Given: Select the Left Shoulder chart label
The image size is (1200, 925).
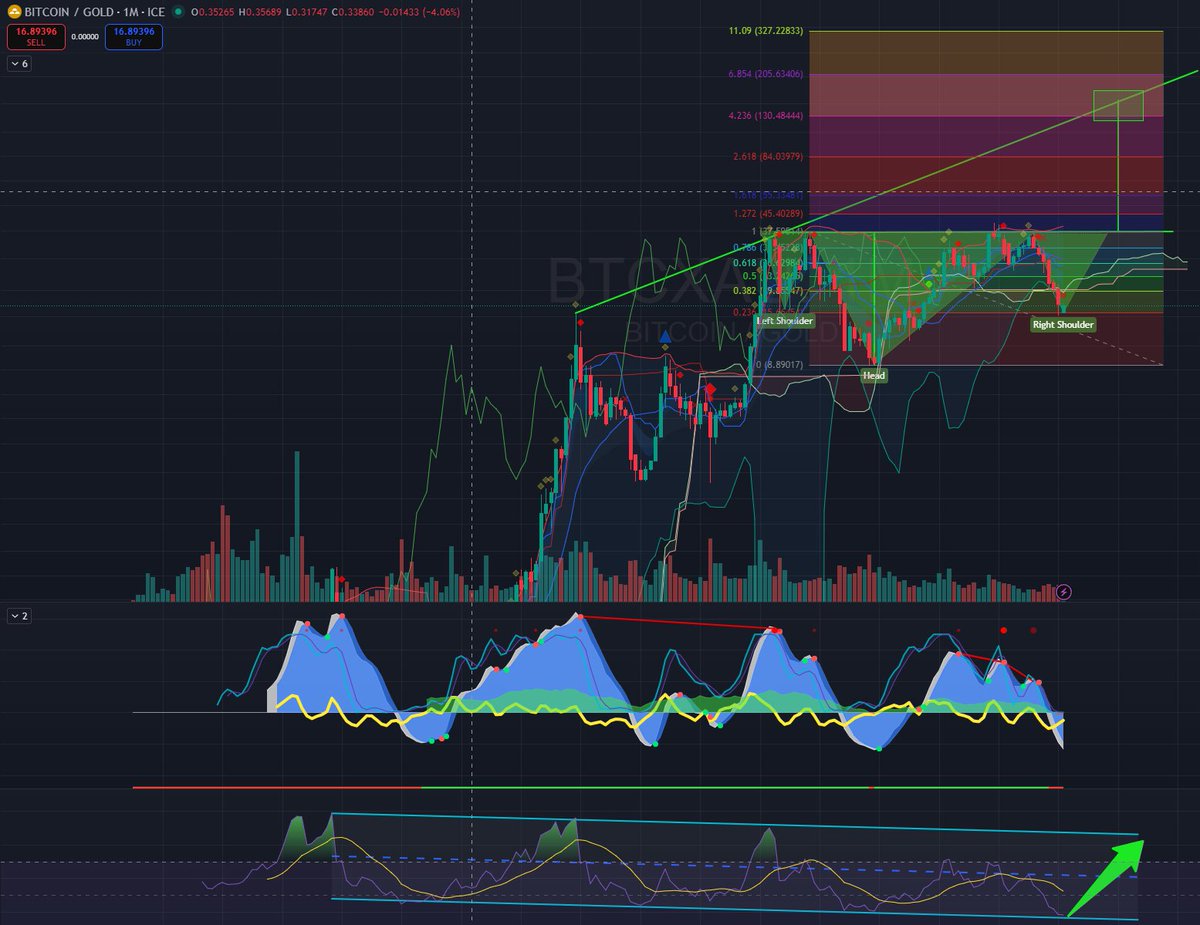Looking at the screenshot, I should 783,321.
